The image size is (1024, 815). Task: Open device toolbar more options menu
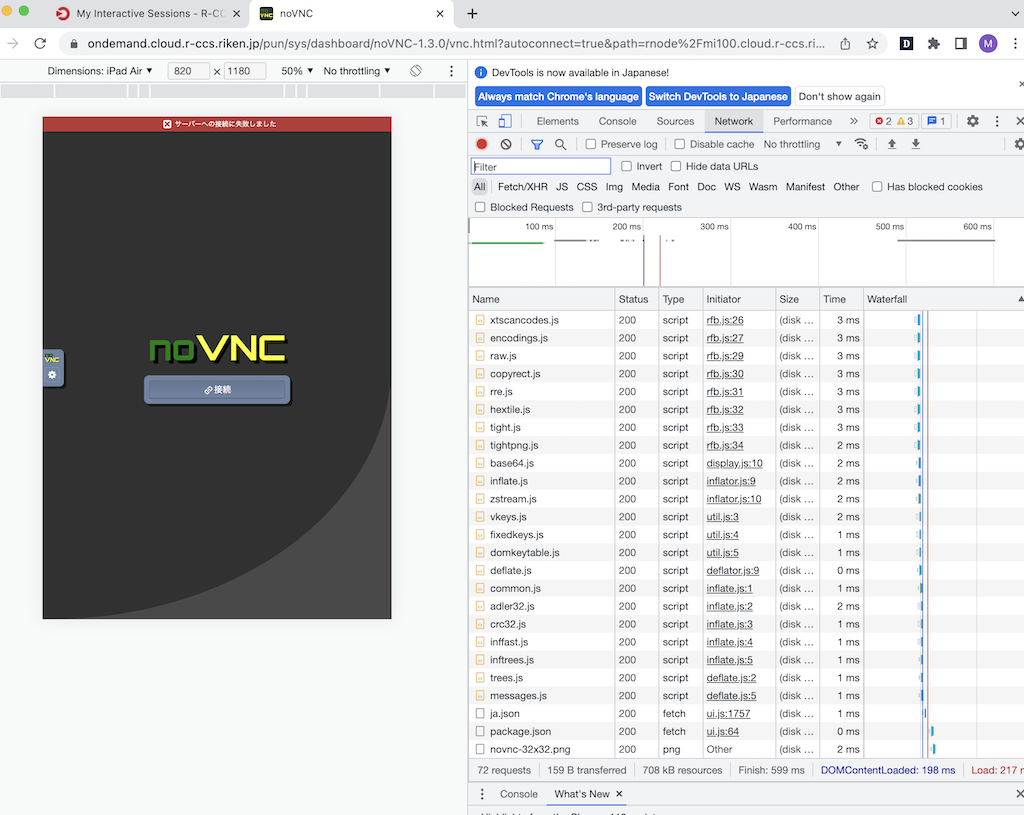tap(451, 71)
